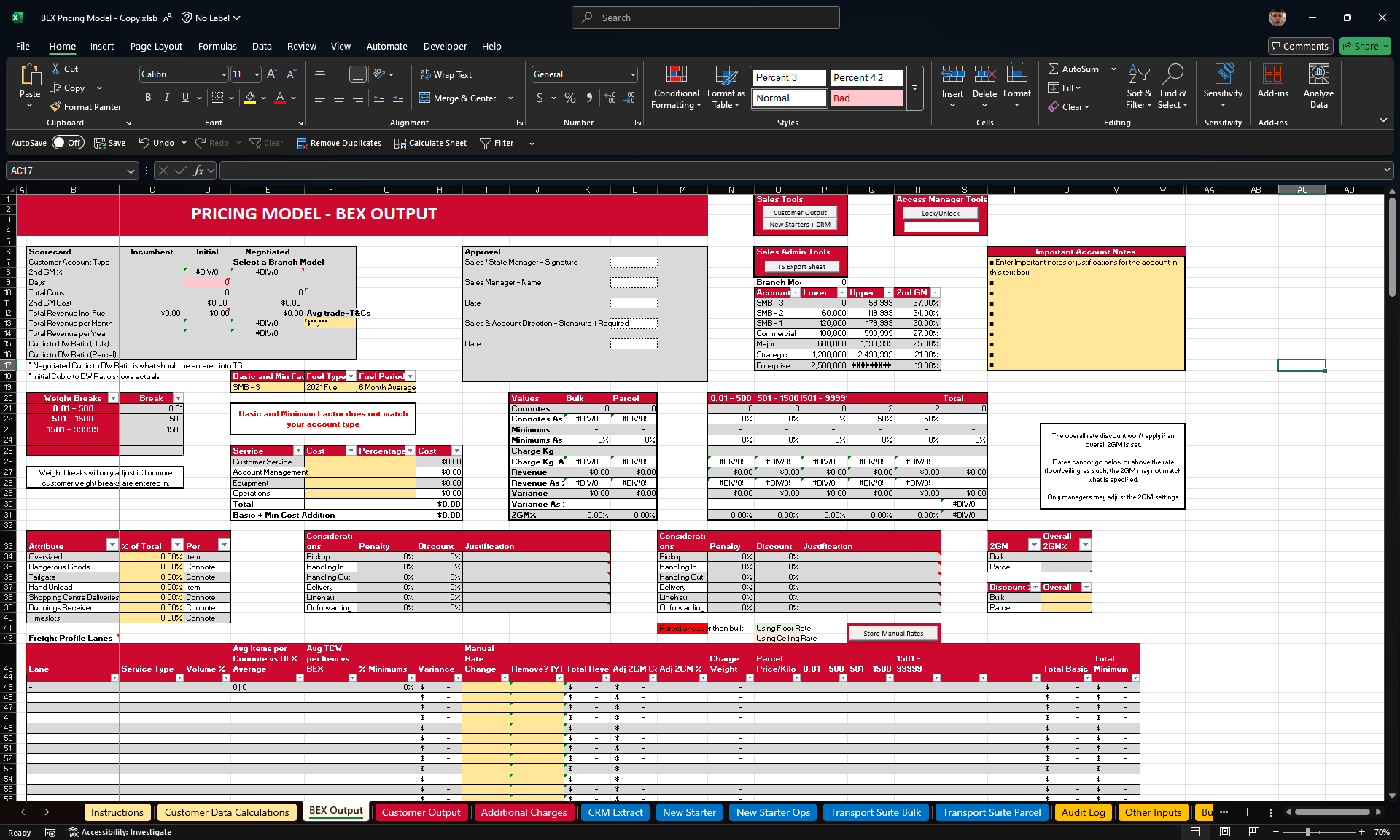
Task: Open the Attribute column filter dropdown
Action: [x=112, y=545]
